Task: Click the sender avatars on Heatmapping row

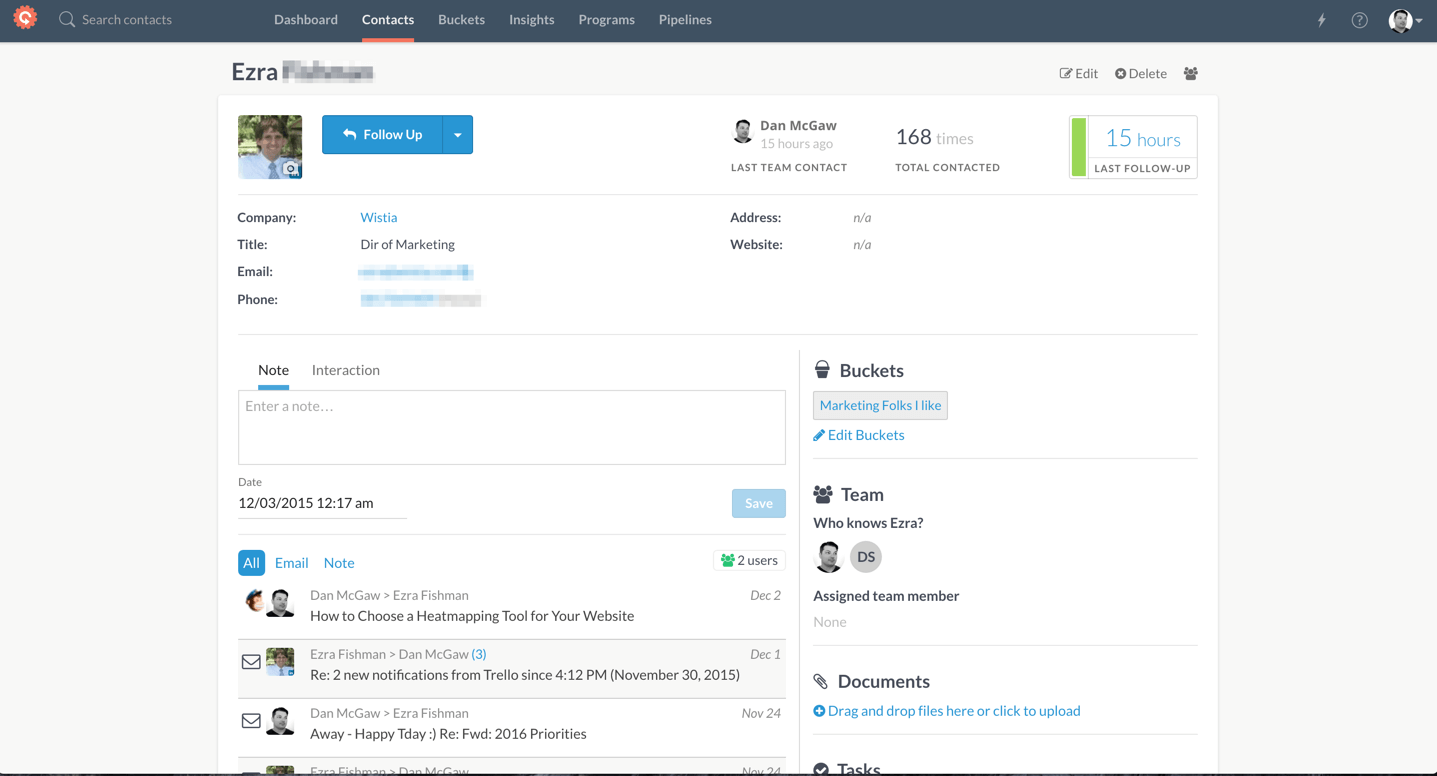Action: [269, 603]
